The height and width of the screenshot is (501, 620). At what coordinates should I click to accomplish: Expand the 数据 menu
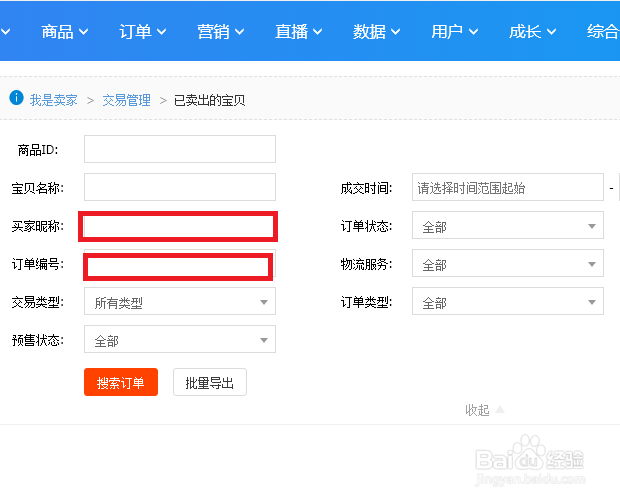[376, 32]
